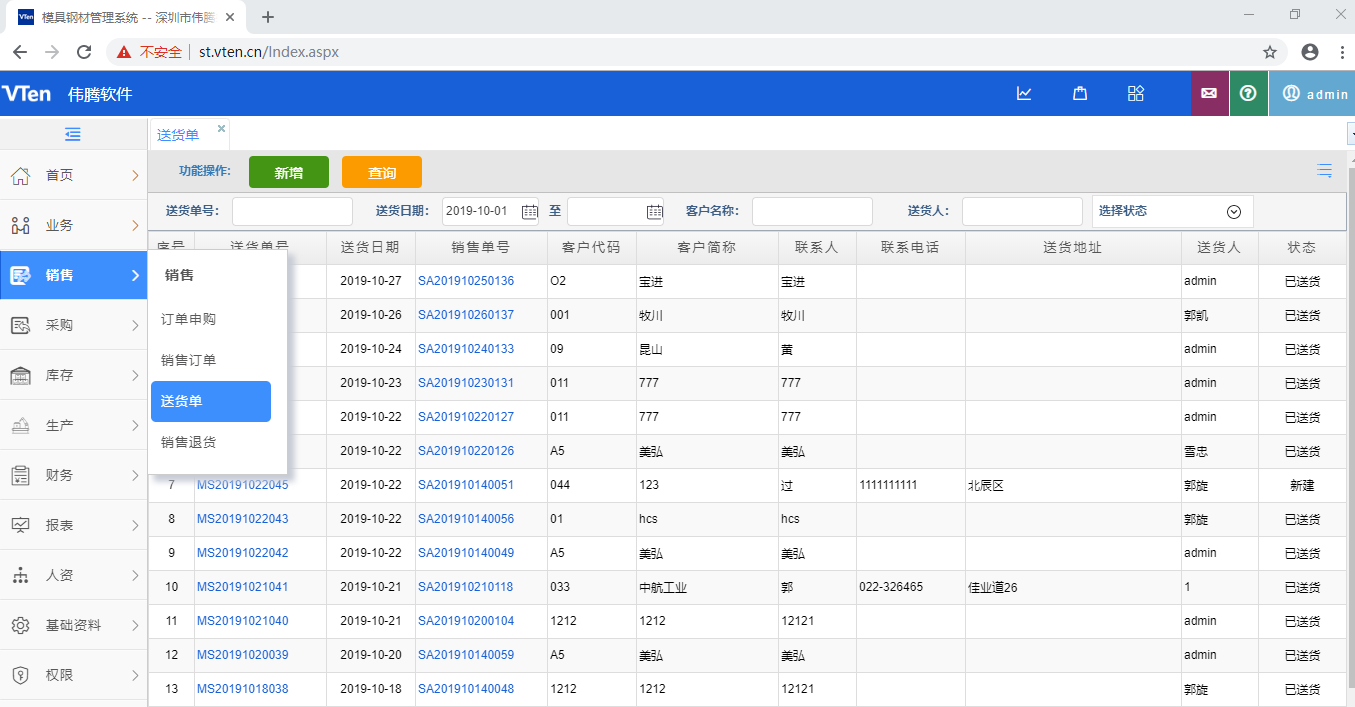The image size is (1355, 707).
Task: Click the list settings icon at right of toolbar
Action: 1325,171
